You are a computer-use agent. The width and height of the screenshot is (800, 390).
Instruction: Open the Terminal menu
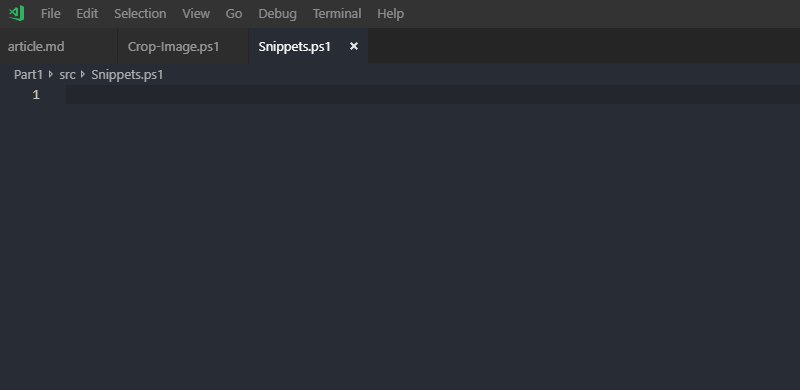337,14
